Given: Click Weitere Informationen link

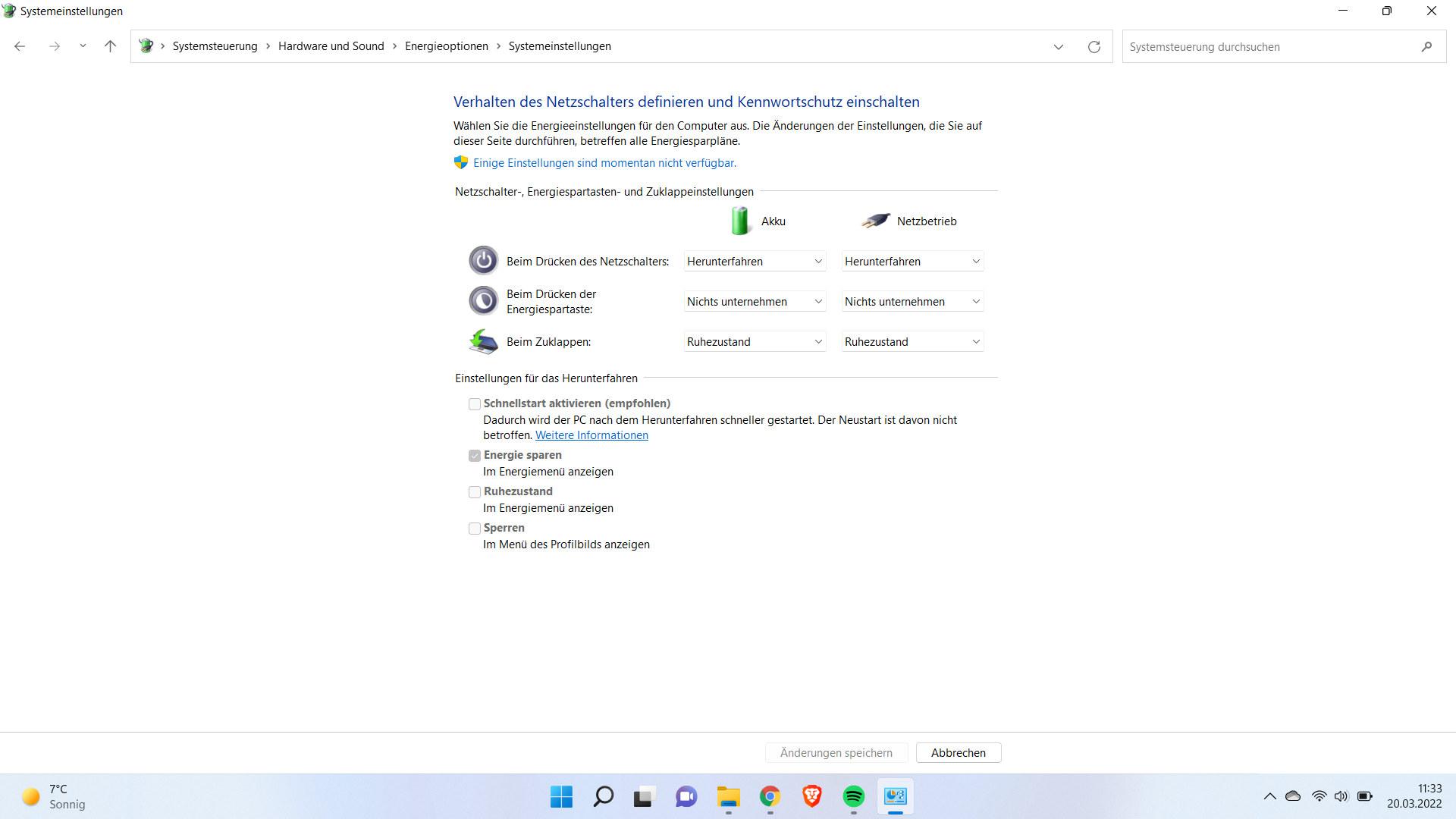Looking at the screenshot, I should point(591,435).
